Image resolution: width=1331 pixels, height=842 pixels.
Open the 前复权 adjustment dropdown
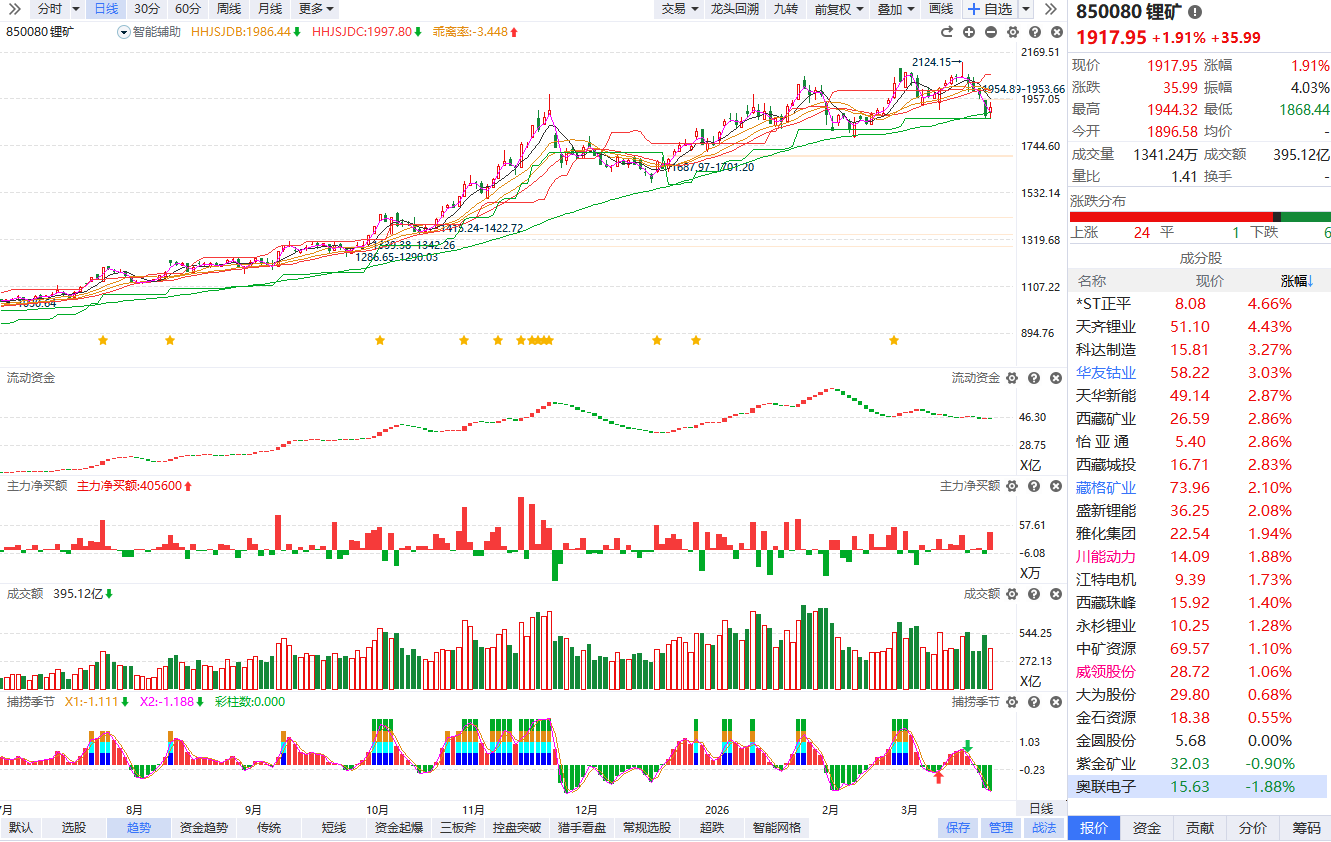[838, 9]
